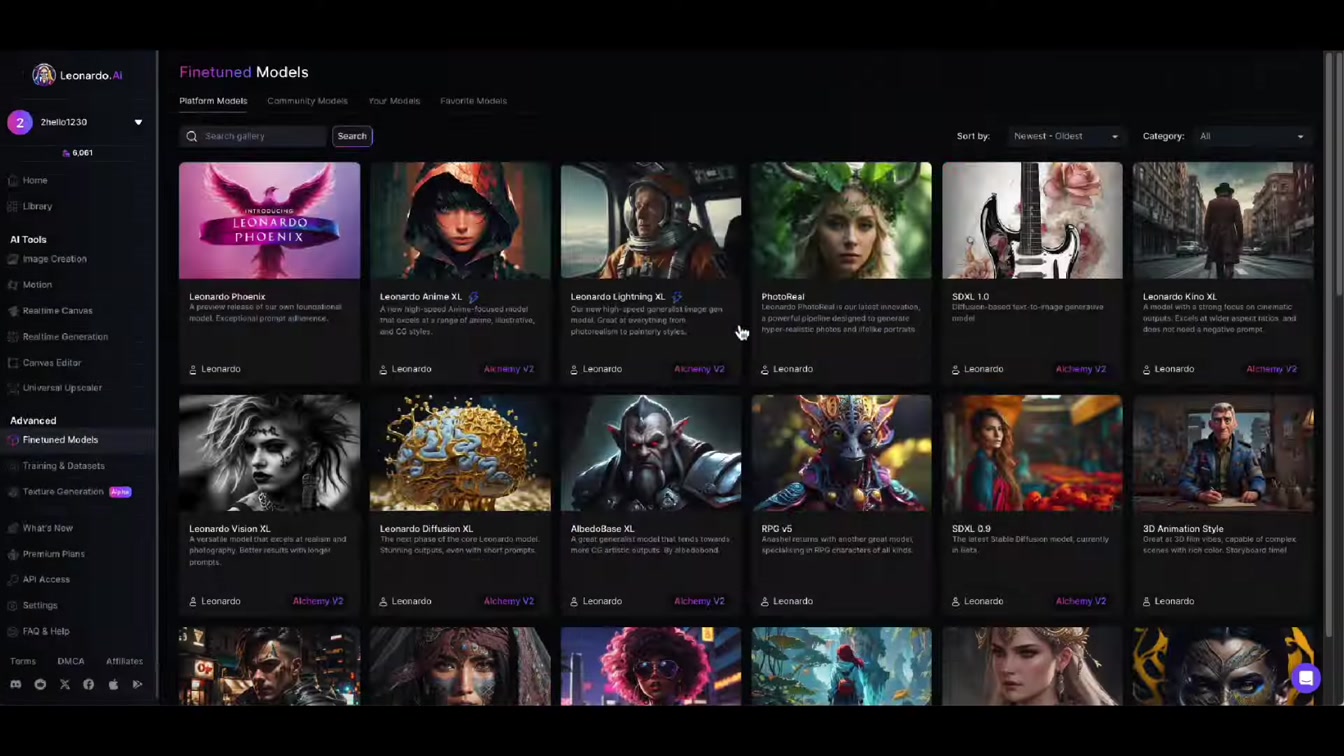Image resolution: width=1344 pixels, height=756 pixels.
Task: Open the Leonardo Lightning XL astronaut thumbnail
Action: [x=651, y=221]
